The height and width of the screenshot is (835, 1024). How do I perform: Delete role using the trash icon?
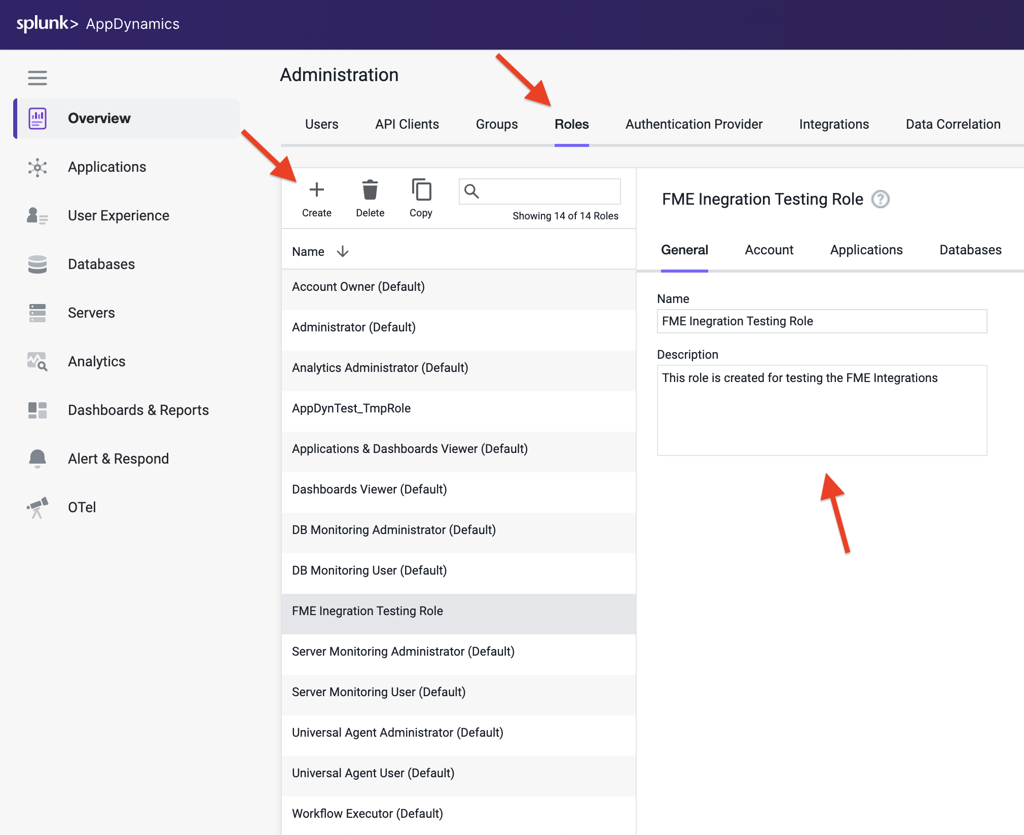pos(370,190)
